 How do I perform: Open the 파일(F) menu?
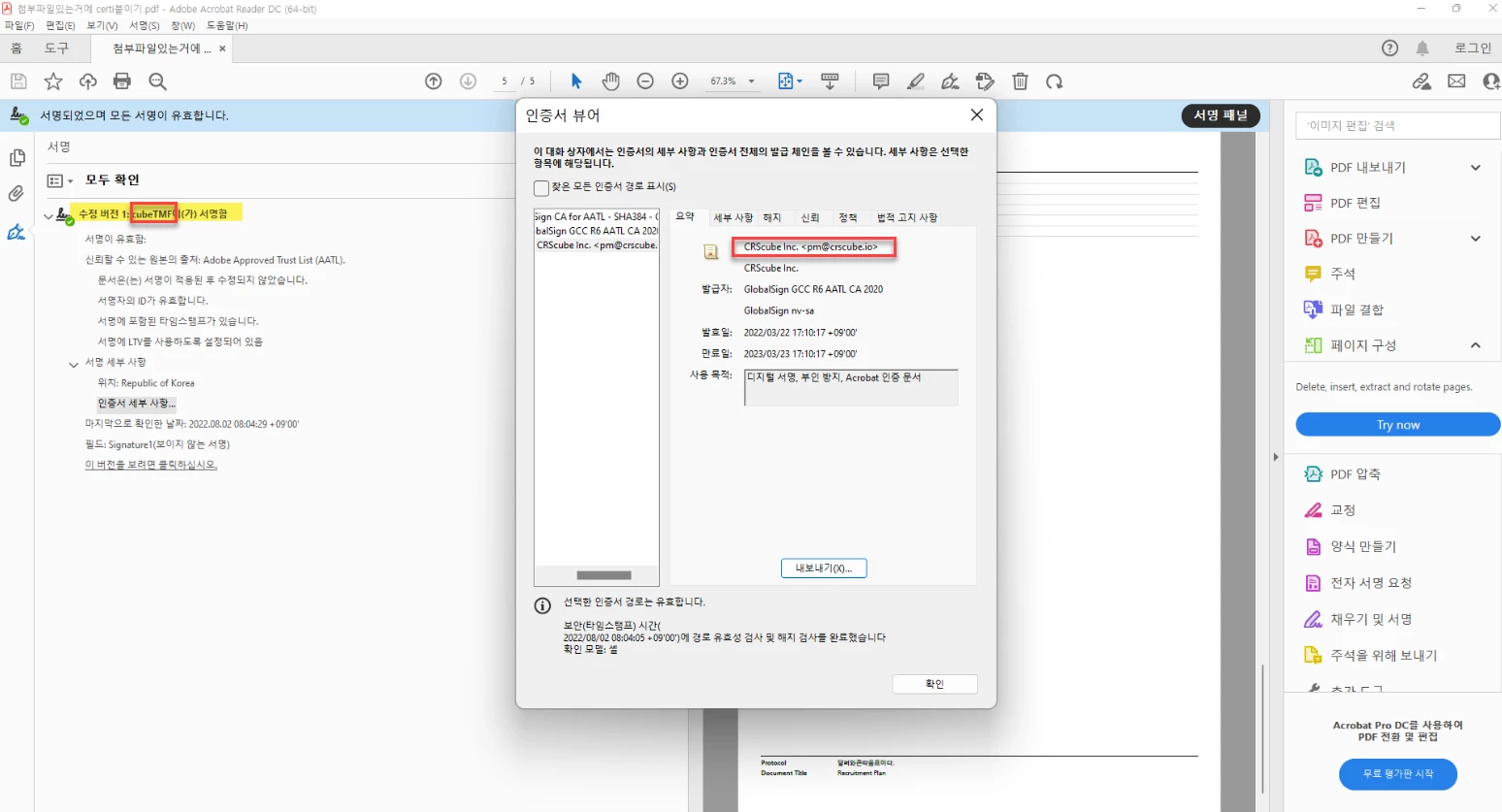pyautogui.click(x=18, y=26)
